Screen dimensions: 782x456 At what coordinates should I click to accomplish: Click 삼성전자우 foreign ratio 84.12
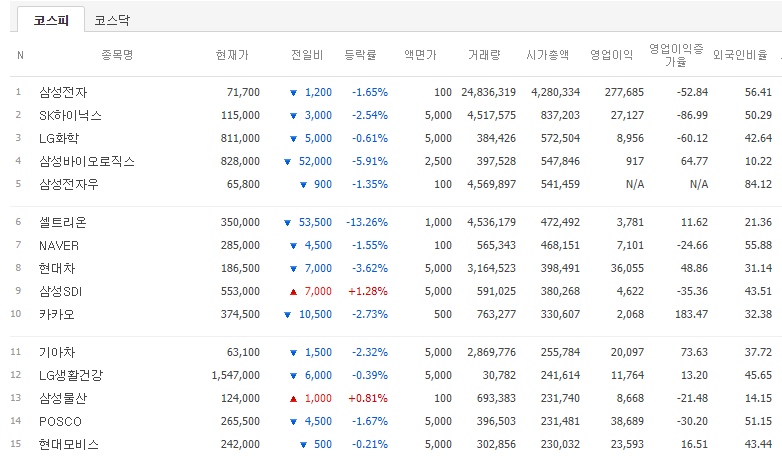point(758,184)
